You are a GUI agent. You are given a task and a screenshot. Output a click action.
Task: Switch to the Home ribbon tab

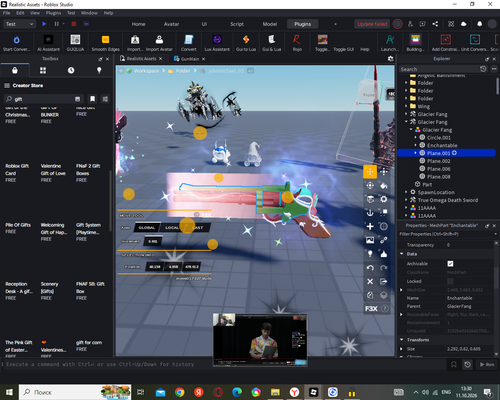pos(138,24)
